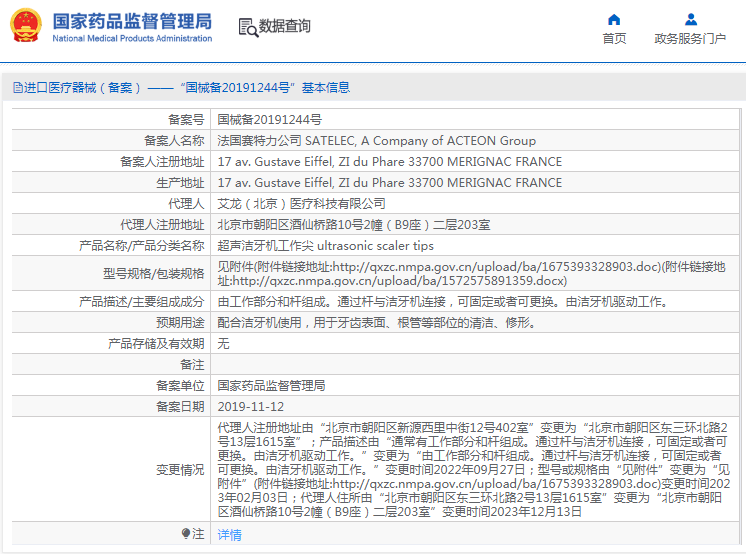Viewport: 746px width, 554px height.
Task: Click 国家药品监督管理局 site title
Action: (132, 21)
